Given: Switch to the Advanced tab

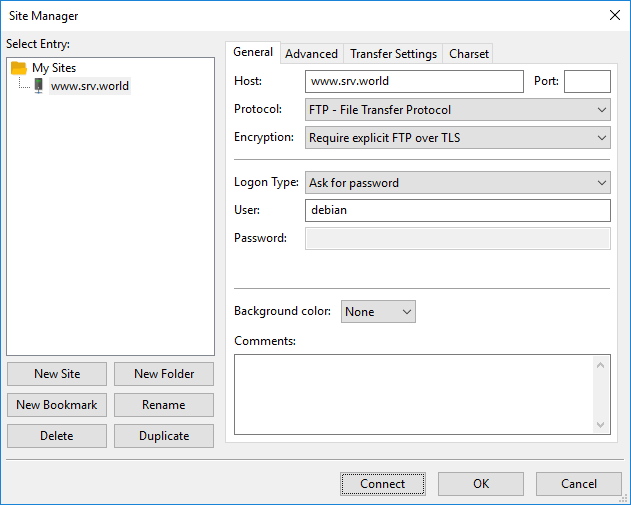Looking at the screenshot, I should 311,54.
